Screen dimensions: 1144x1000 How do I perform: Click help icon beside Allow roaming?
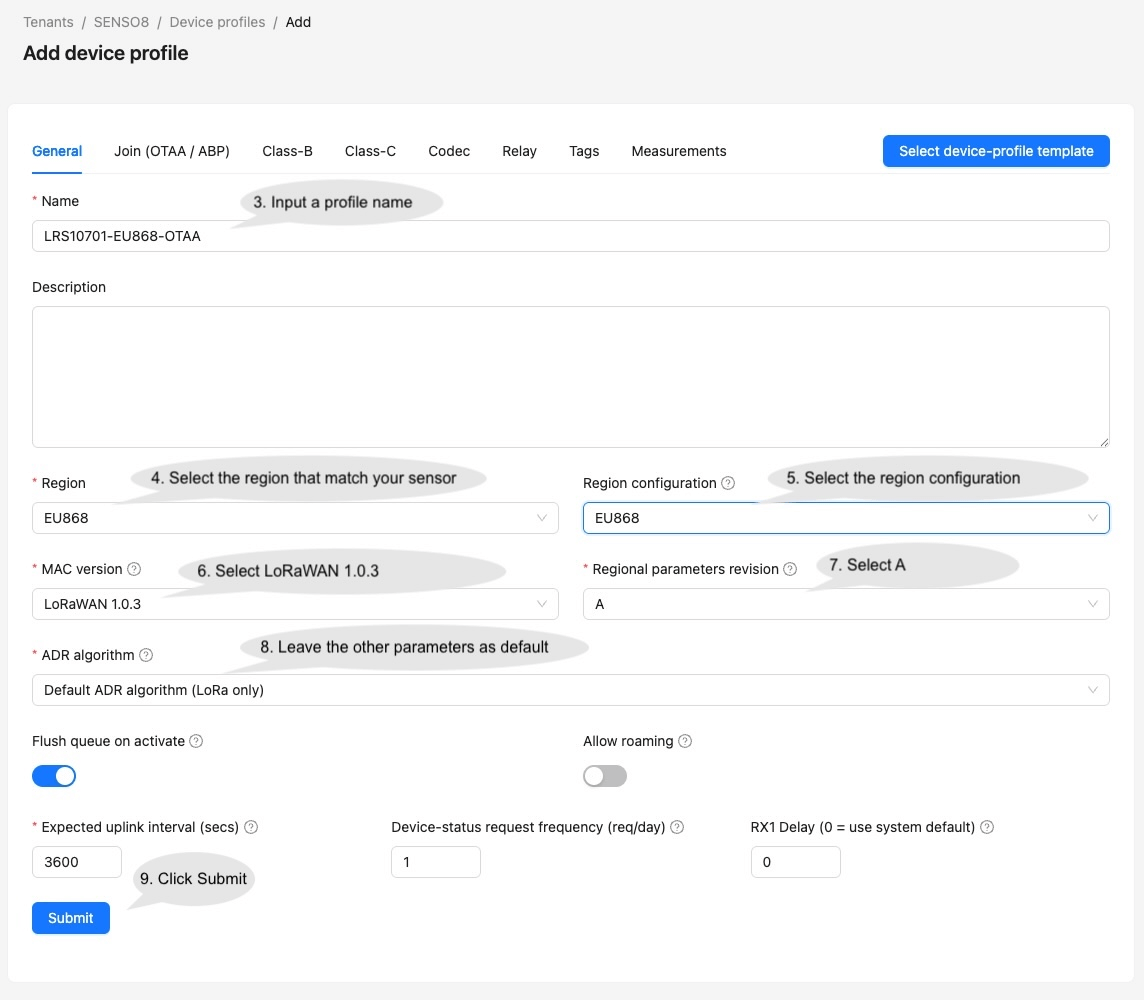[x=685, y=741]
